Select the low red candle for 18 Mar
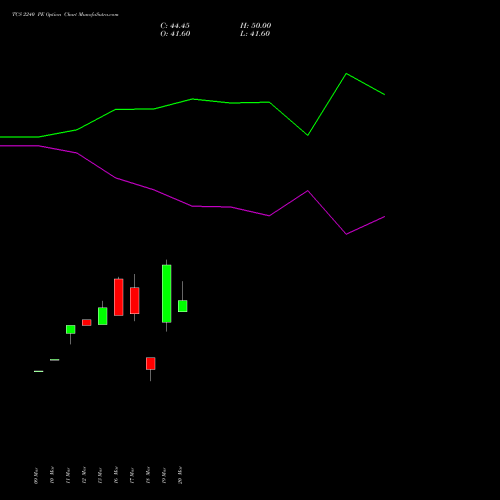500x500 pixels. (151, 363)
